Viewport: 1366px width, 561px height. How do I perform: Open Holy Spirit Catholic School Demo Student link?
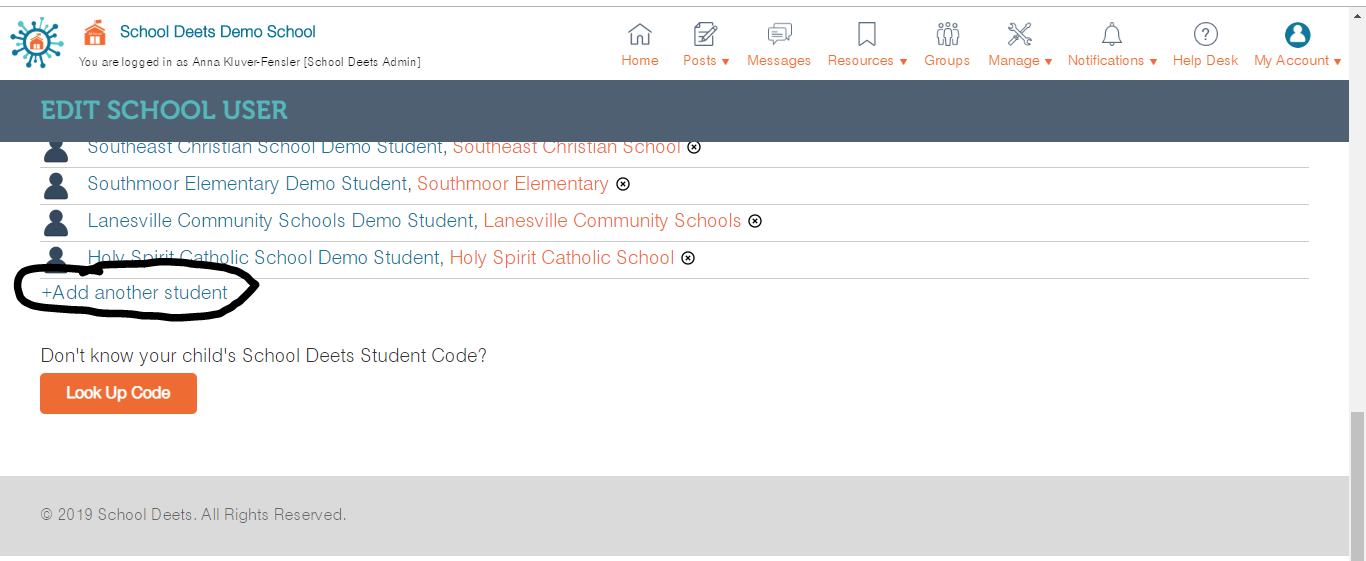point(263,258)
